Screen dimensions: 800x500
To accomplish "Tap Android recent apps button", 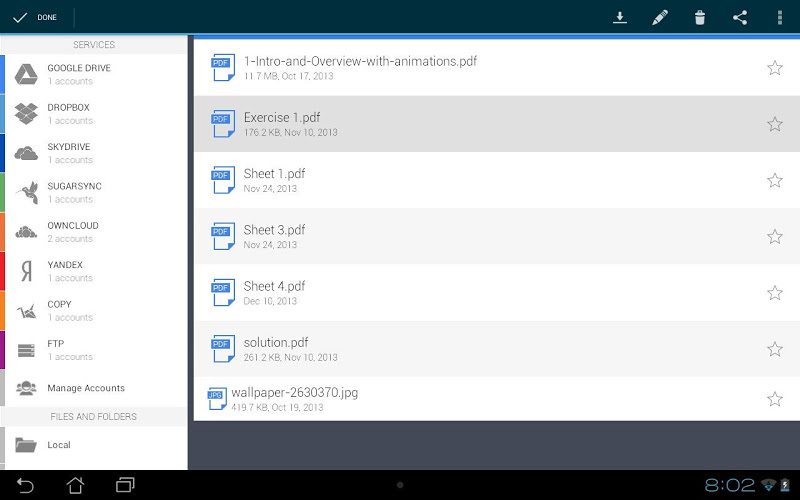I will [125, 485].
